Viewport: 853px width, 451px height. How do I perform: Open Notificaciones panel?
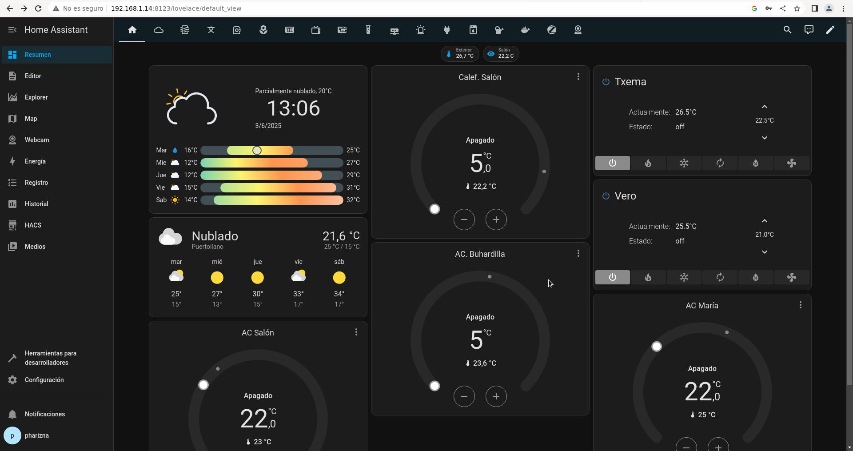point(57,414)
